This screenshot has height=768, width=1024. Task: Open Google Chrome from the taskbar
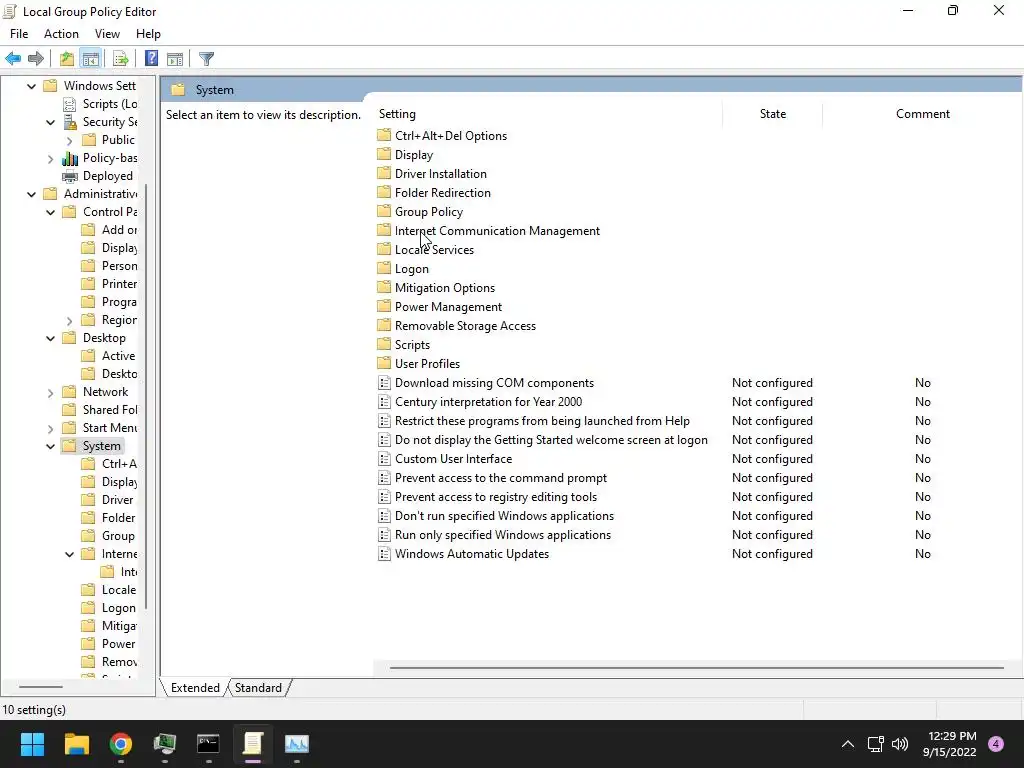(121, 744)
